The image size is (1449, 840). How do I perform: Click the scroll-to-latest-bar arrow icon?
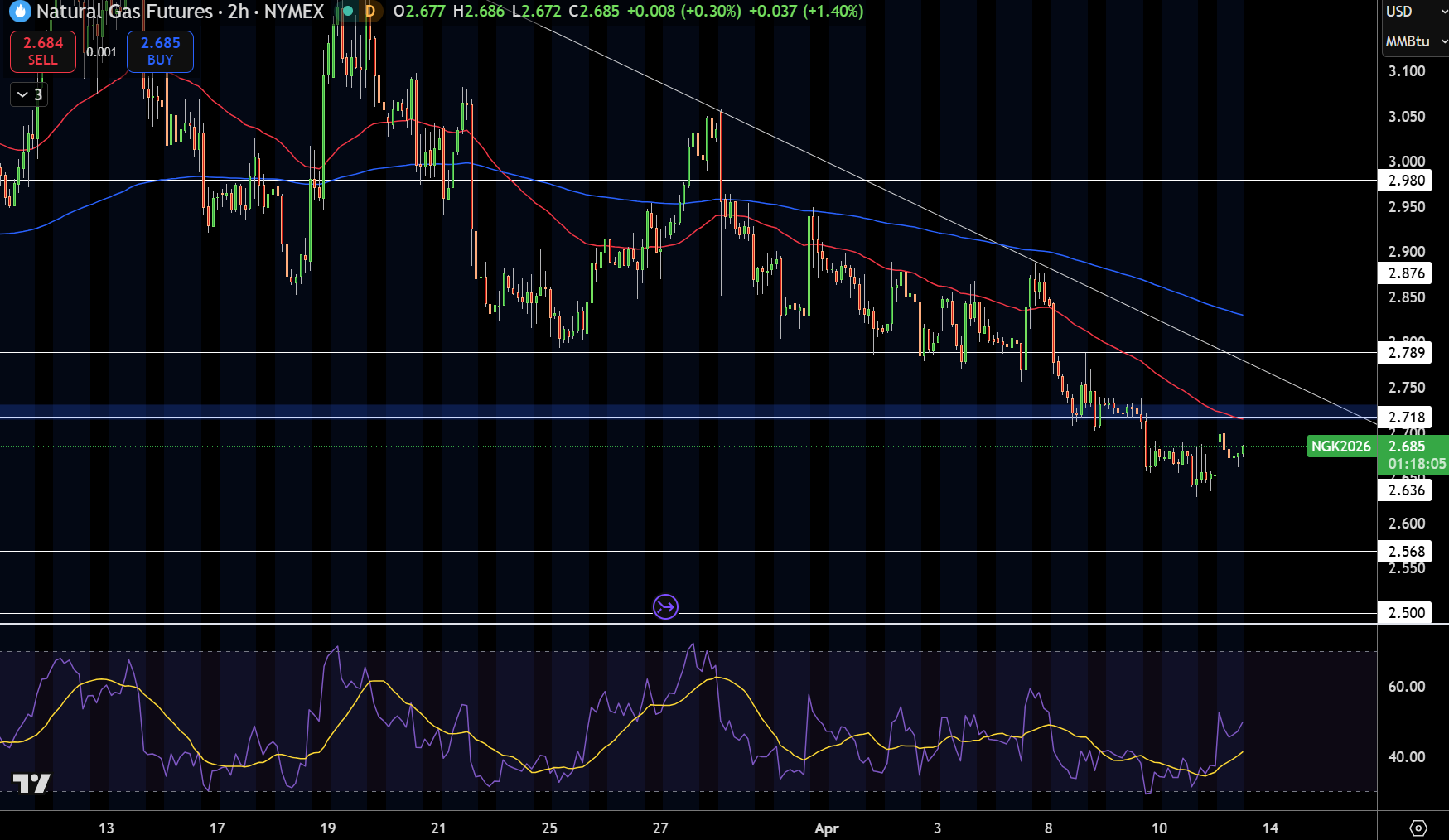[x=665, y=607]
